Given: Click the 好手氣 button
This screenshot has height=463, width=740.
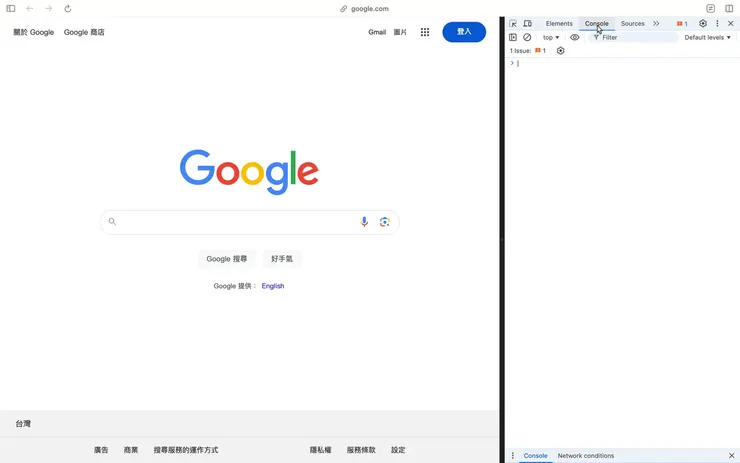Looking at the screenshot, I should tap(282, 259).
